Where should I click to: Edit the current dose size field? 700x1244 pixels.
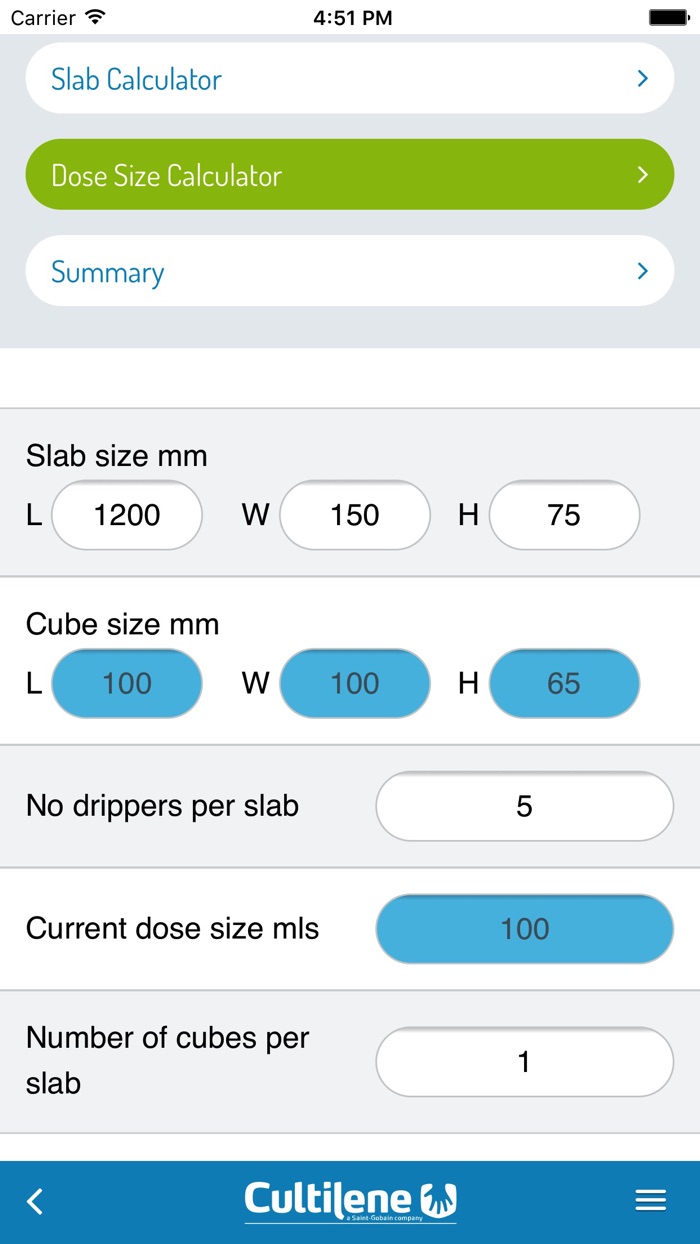click(x=524, y=929)
